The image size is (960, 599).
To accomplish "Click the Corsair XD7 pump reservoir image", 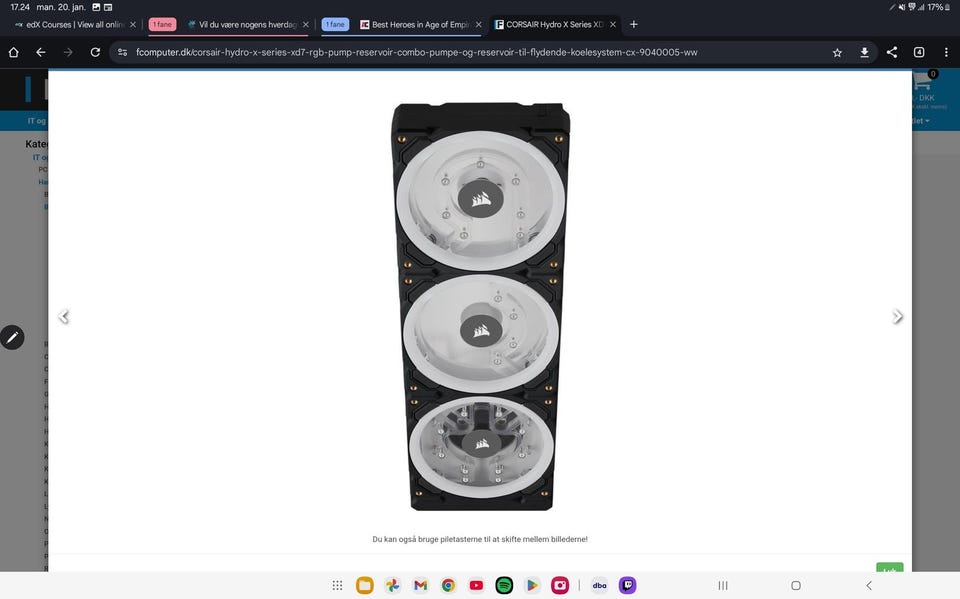I will pos(481,306).
